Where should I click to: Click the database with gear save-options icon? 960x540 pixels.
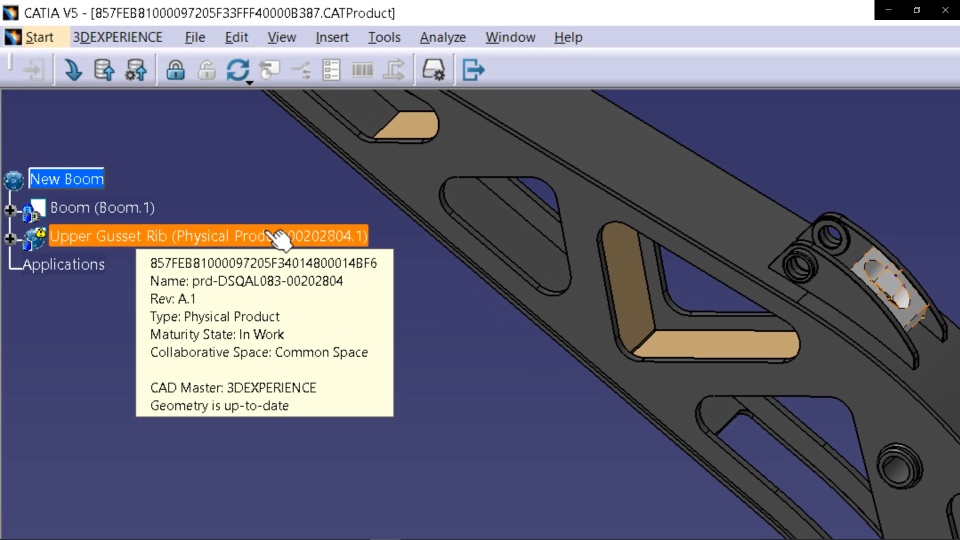pyautogui.click(x=136, y=70)
